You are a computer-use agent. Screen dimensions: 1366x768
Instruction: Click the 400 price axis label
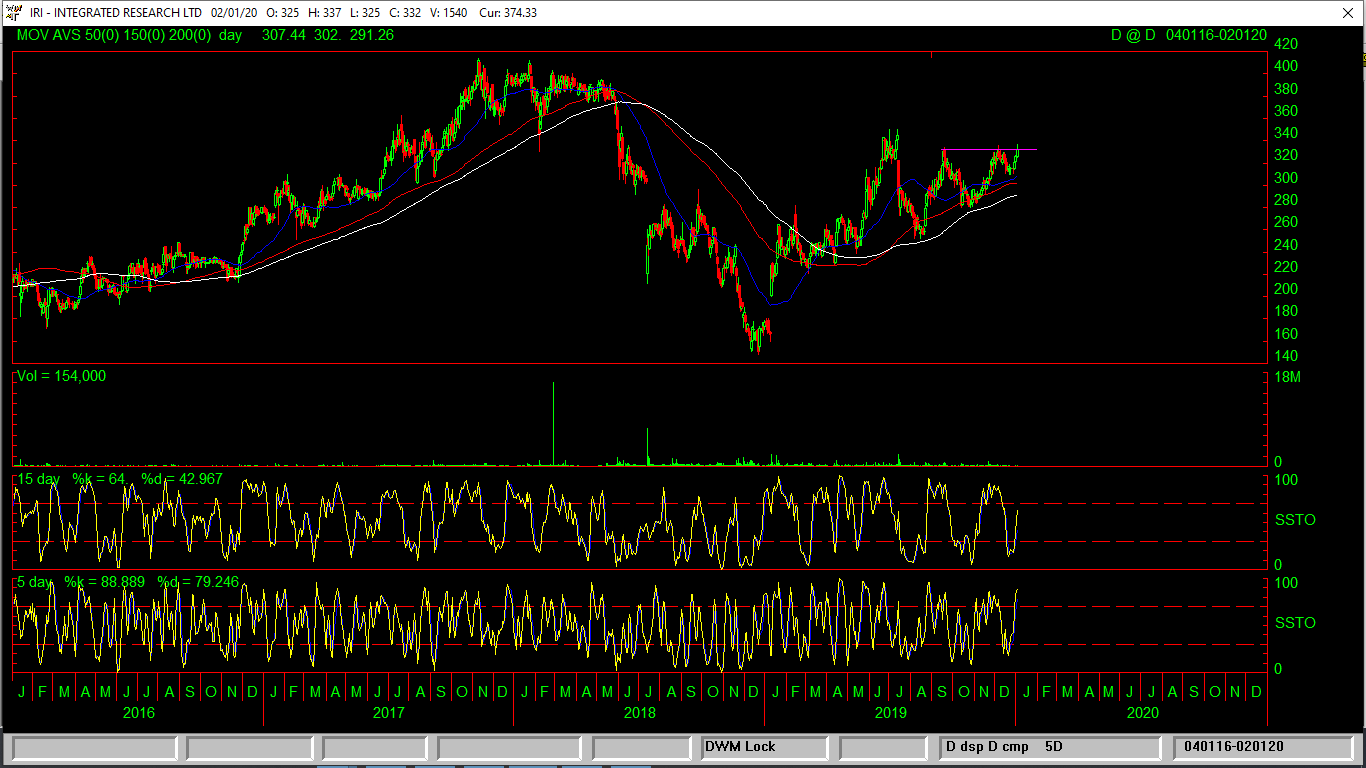(1285, 66)
